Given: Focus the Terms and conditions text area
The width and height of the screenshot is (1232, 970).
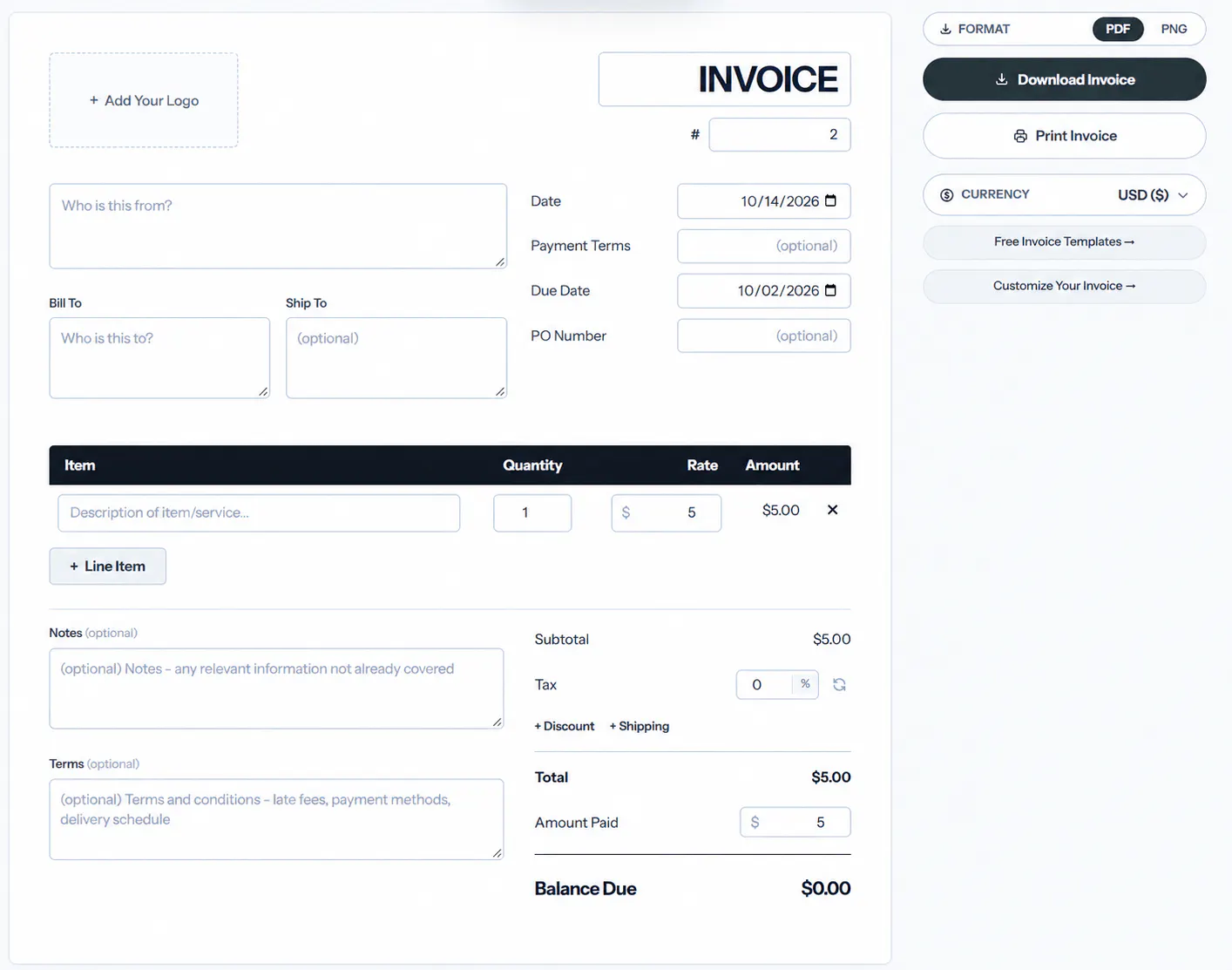Looking at the screenshot, I should (276, 819).
